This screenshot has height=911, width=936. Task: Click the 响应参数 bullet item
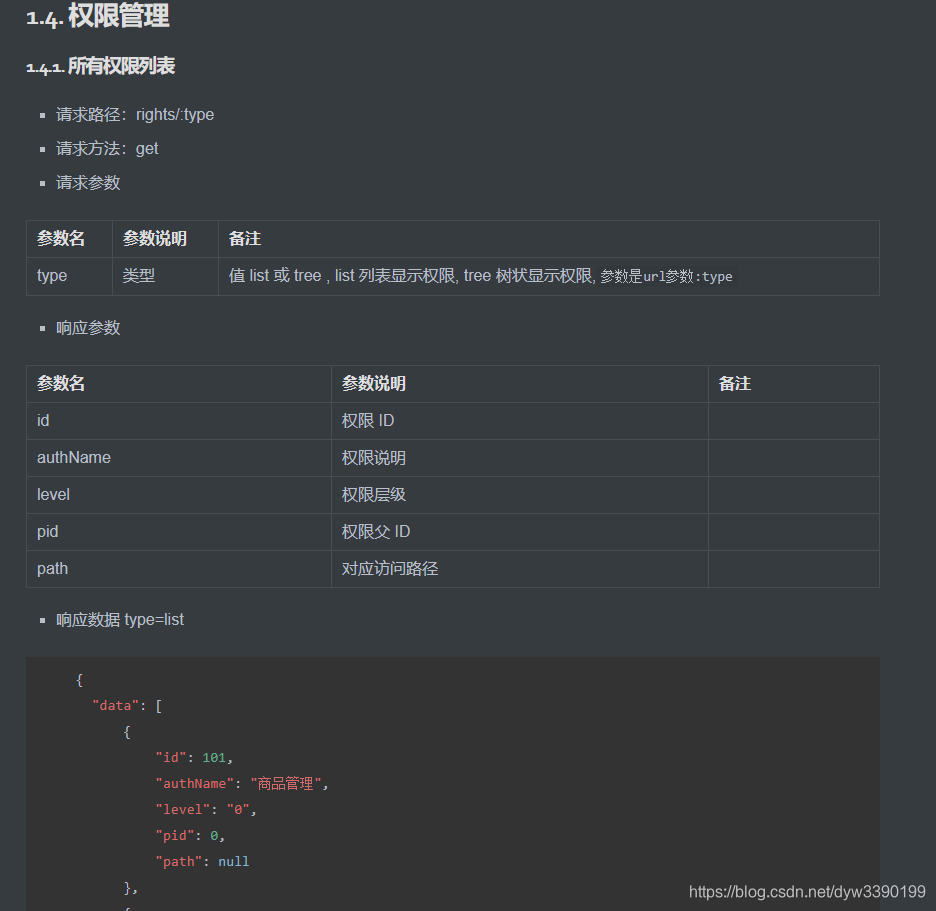(x=86, y=327)
